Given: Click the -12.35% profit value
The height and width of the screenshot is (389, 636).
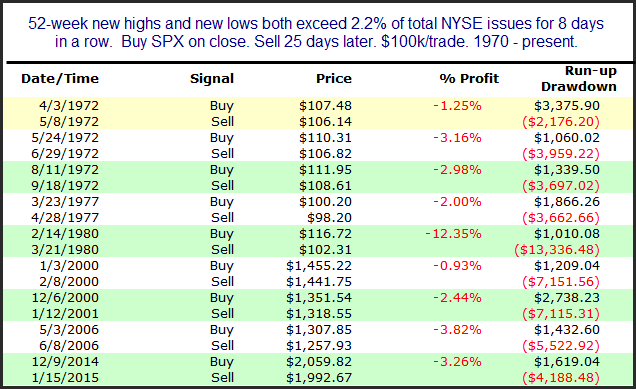Looking at the screenshot, I should (x=453, y=234).
